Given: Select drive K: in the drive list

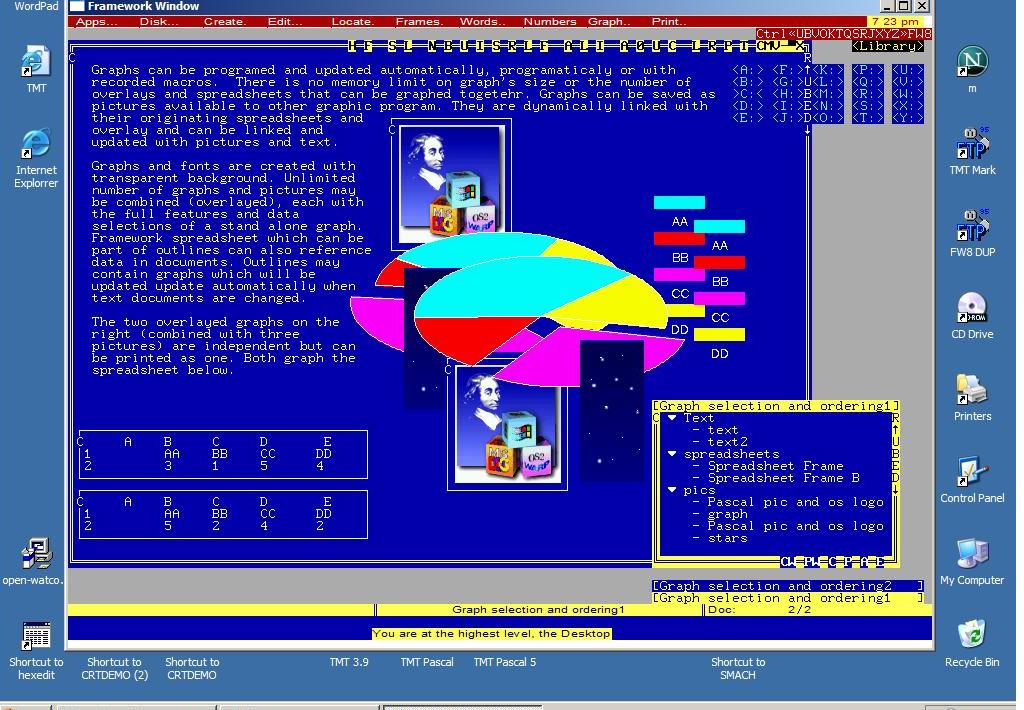Looking at the screenshot, I should [x=828, y=70].
